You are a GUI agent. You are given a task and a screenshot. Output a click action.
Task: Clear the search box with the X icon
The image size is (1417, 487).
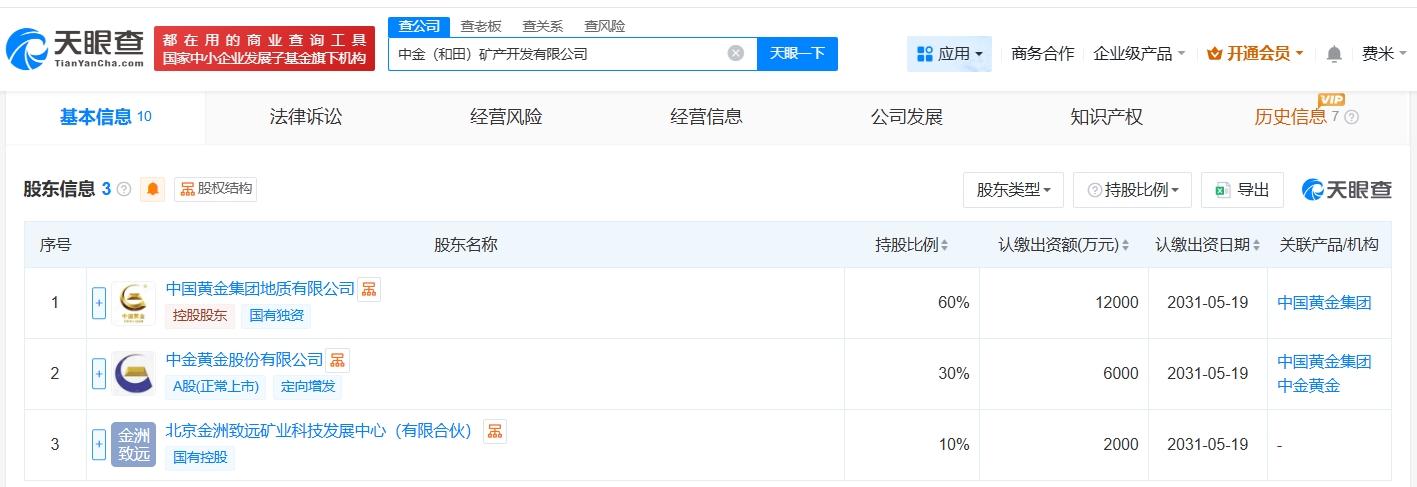735,54
